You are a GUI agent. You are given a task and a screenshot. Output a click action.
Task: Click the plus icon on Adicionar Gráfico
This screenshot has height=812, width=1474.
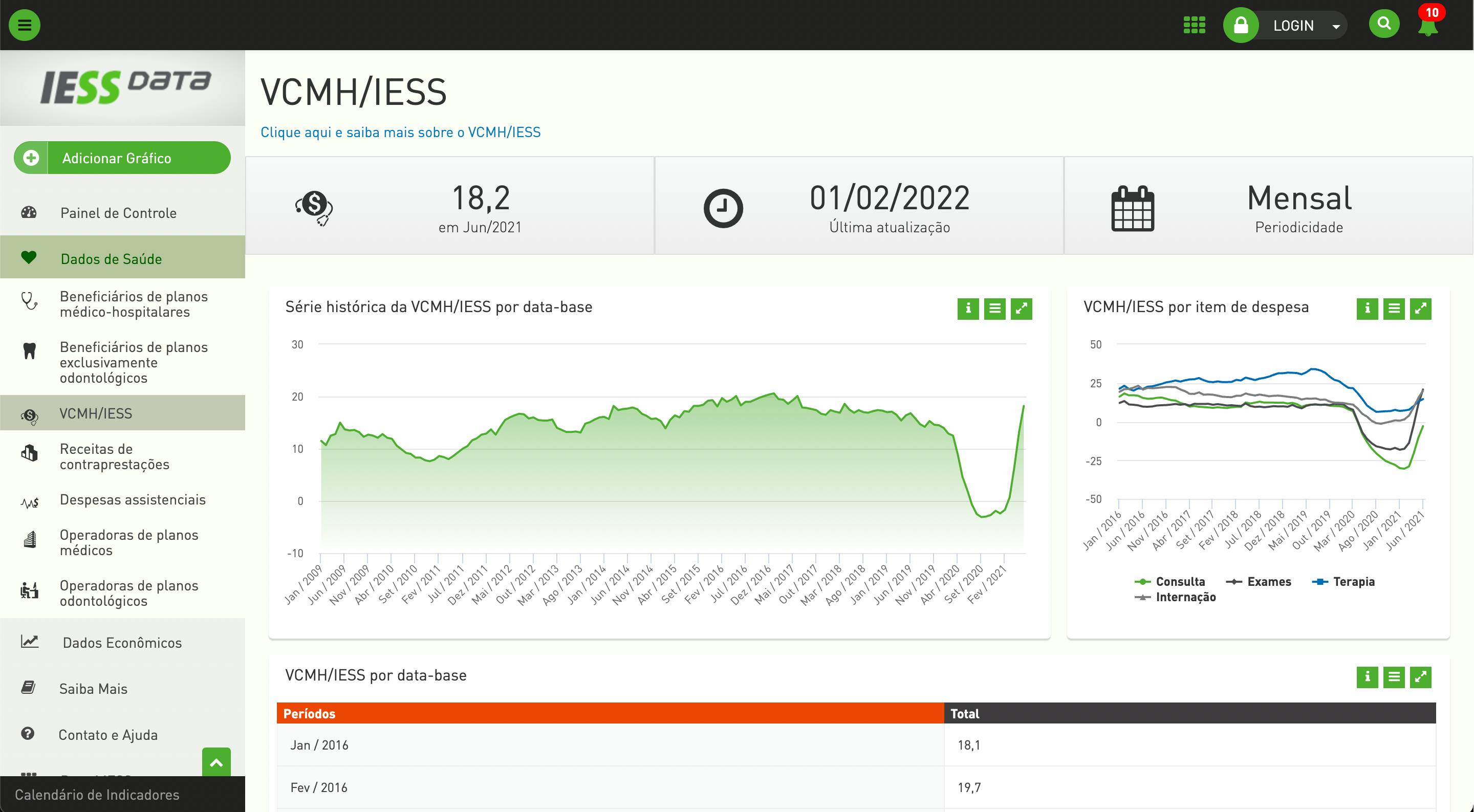[x=31, y=158]
